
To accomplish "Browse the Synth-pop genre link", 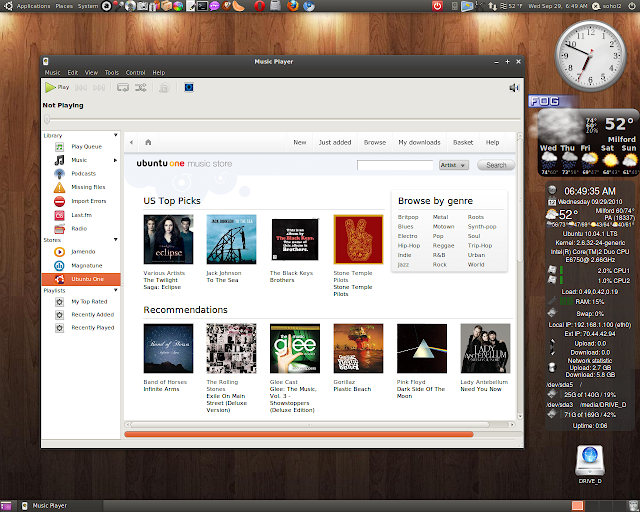I will [482, 227].
